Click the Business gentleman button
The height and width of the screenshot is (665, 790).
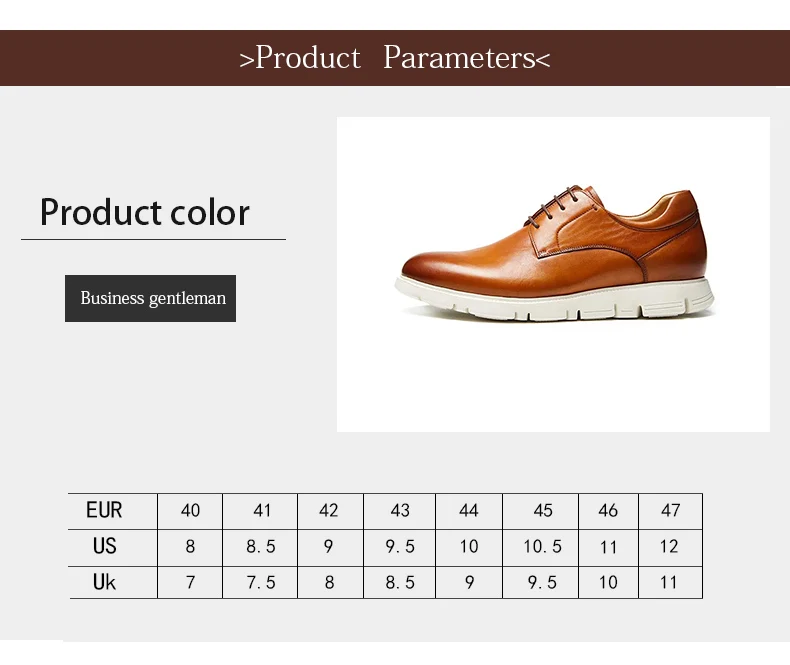click(151, 298)
